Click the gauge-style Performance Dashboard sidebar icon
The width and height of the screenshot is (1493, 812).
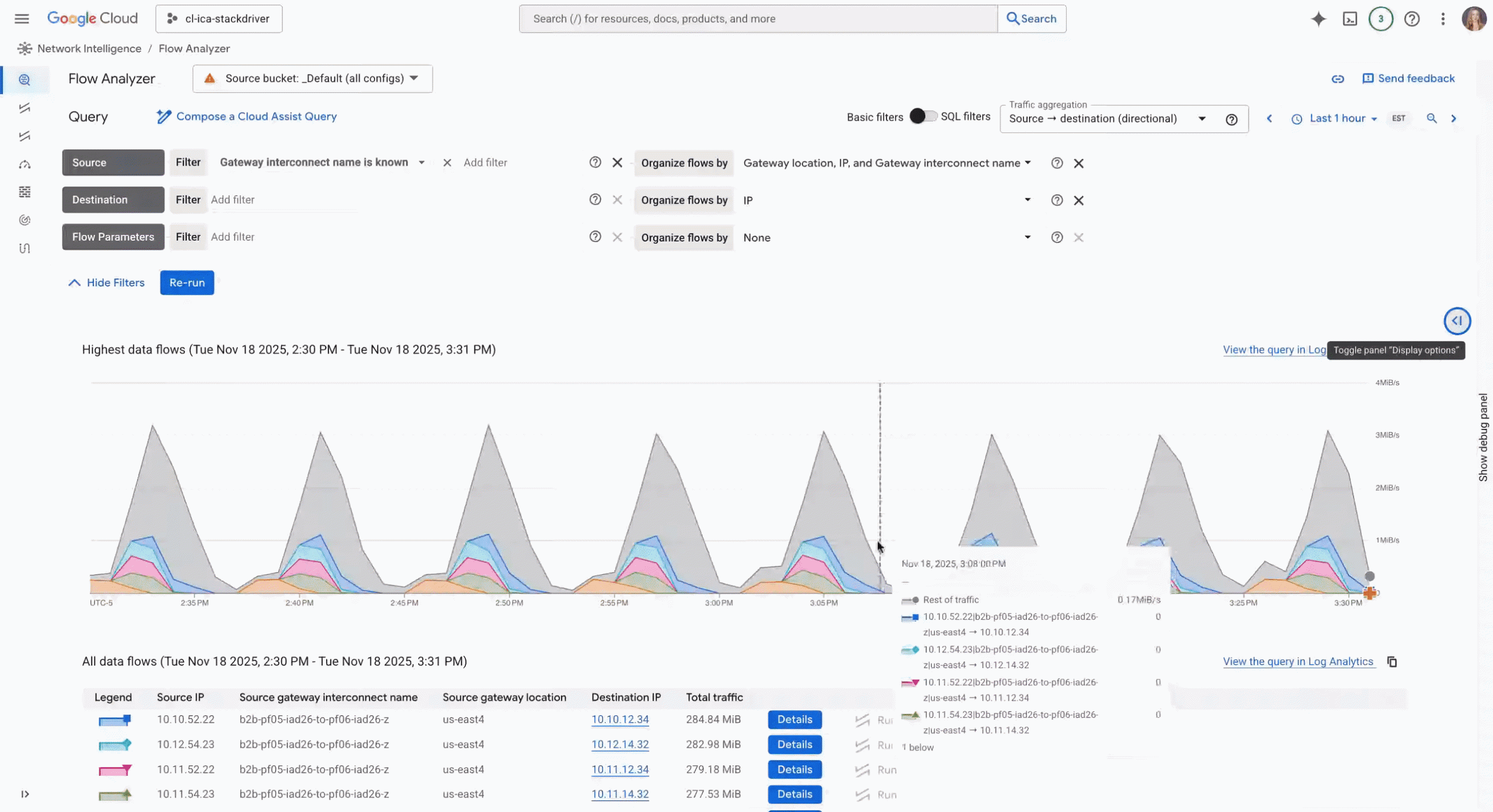tap(25, 164)
